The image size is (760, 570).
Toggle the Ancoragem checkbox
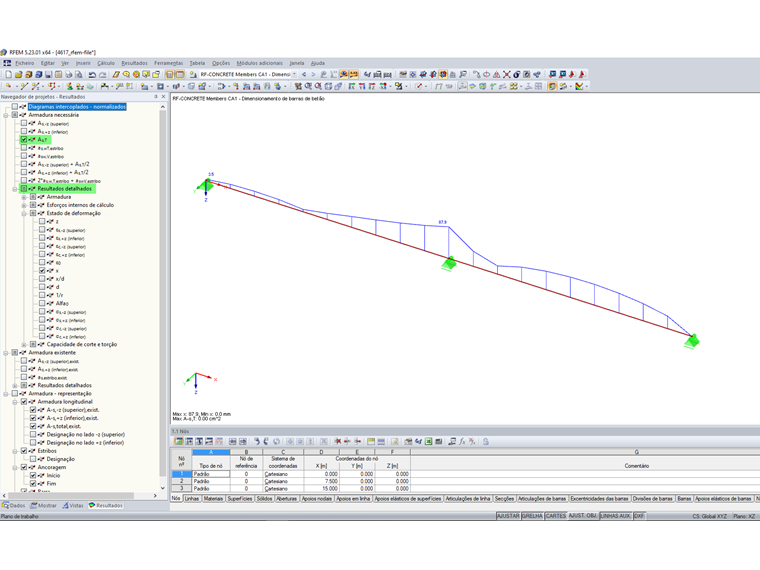[x=24, y=467]
